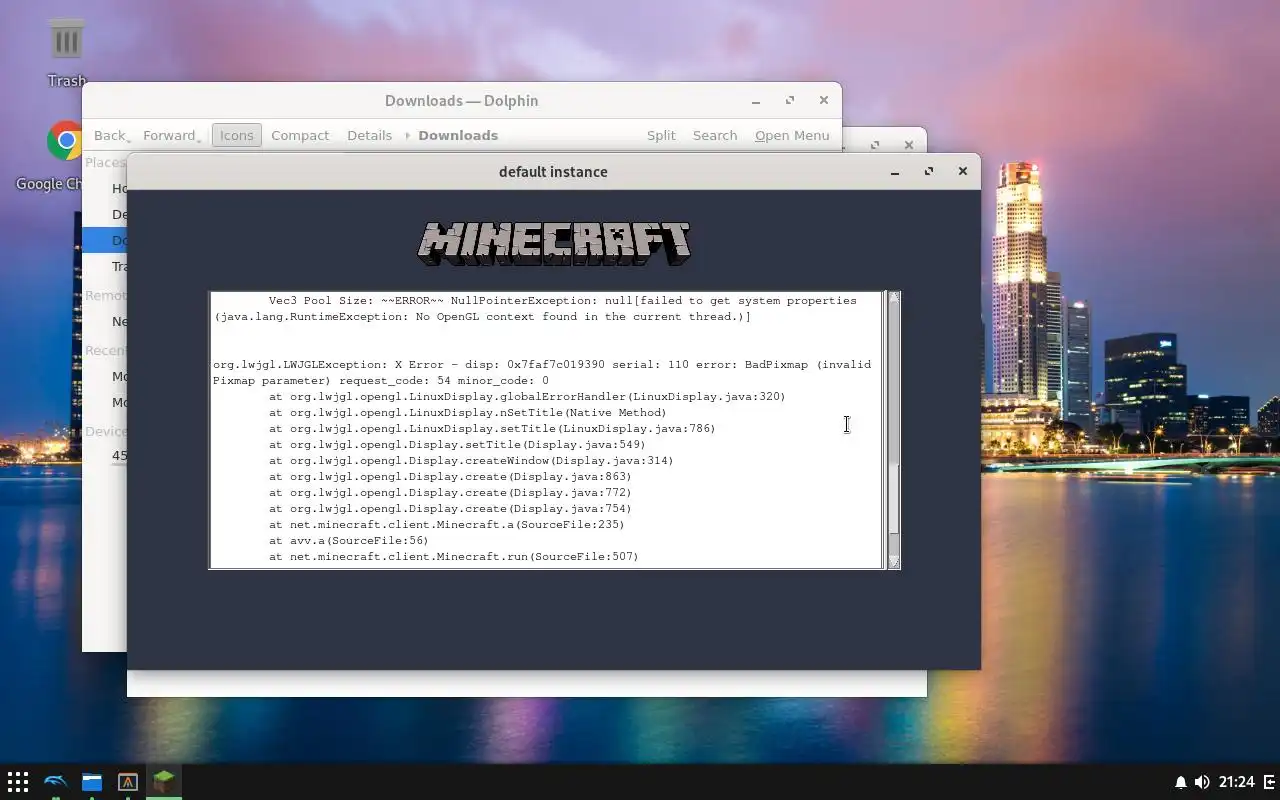Screen dimensions: 1280x800
Task: Click the 'Display.create(Display.java:754)' line
Action: (x=450, y=508)
